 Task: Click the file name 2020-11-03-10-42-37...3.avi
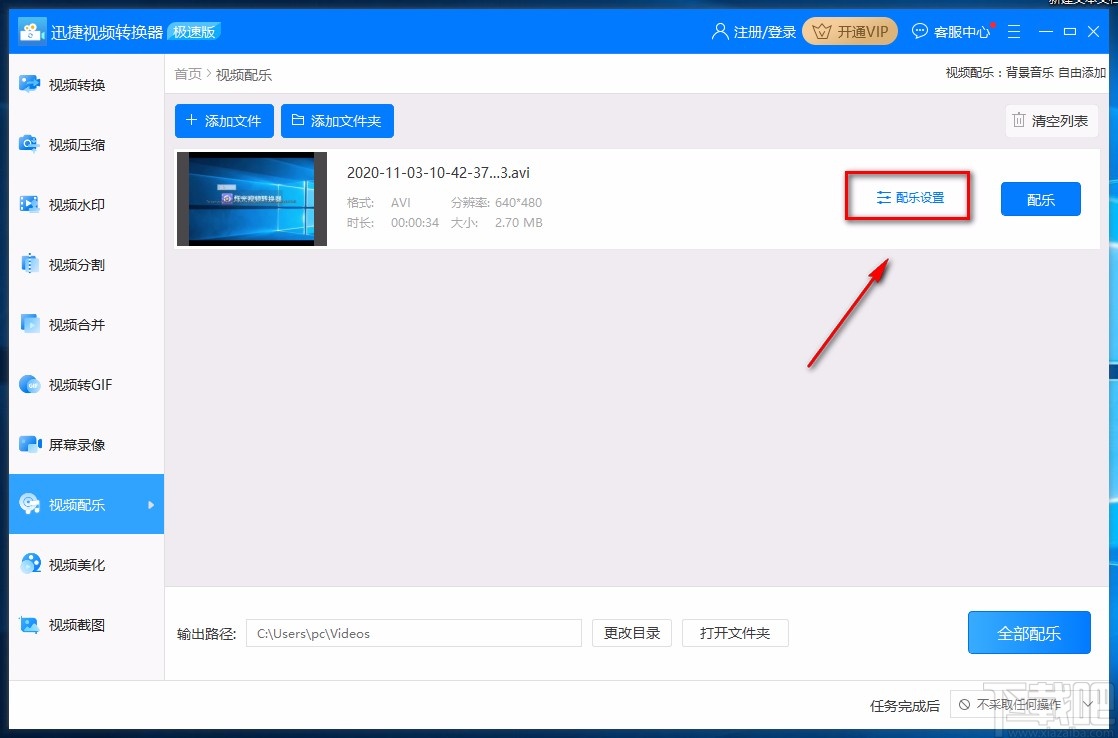pyautogui.click(x=438, y=173)
